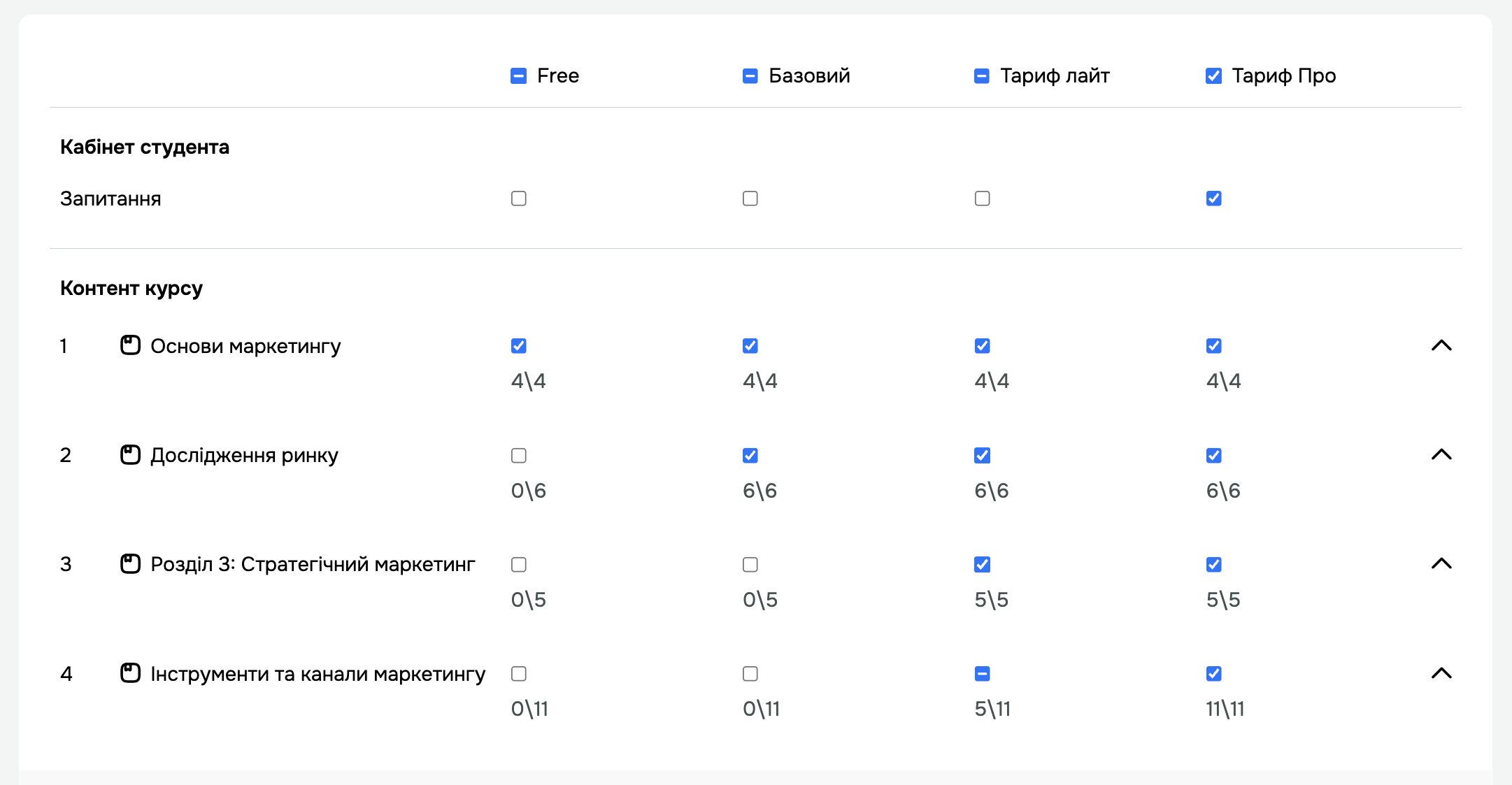Enable Стратегічний маркетинг for Базовий plan
The height and width of the screenshot is (785, 1512).
tap(750, 565)
